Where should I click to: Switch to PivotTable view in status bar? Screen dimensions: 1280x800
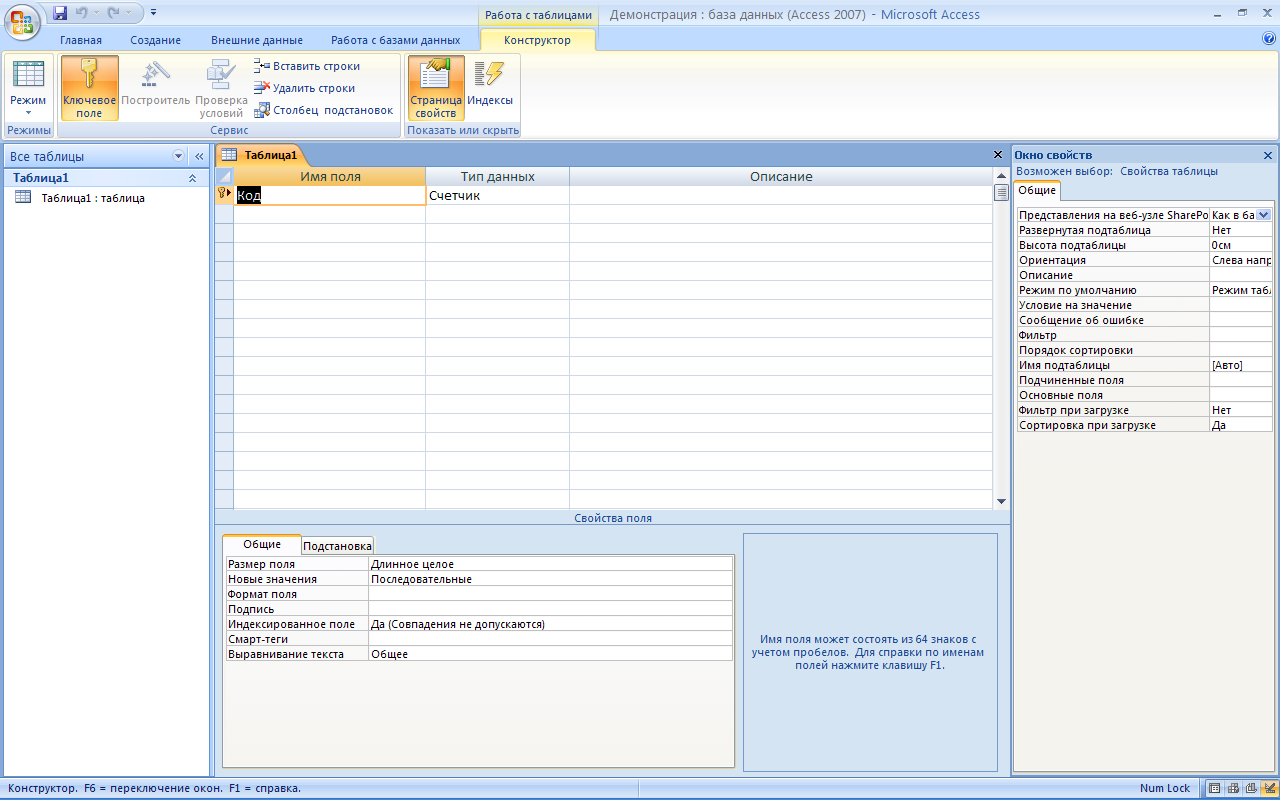pyautogui.click(x=1232, y=788)
